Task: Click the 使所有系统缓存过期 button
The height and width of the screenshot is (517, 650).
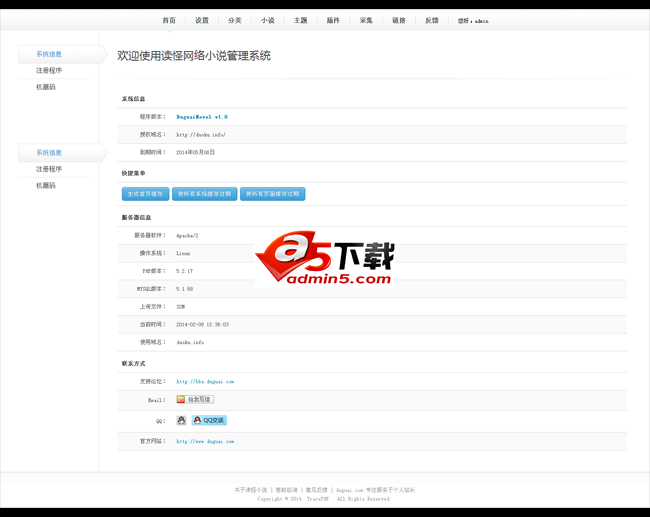Action: (205, 194)
